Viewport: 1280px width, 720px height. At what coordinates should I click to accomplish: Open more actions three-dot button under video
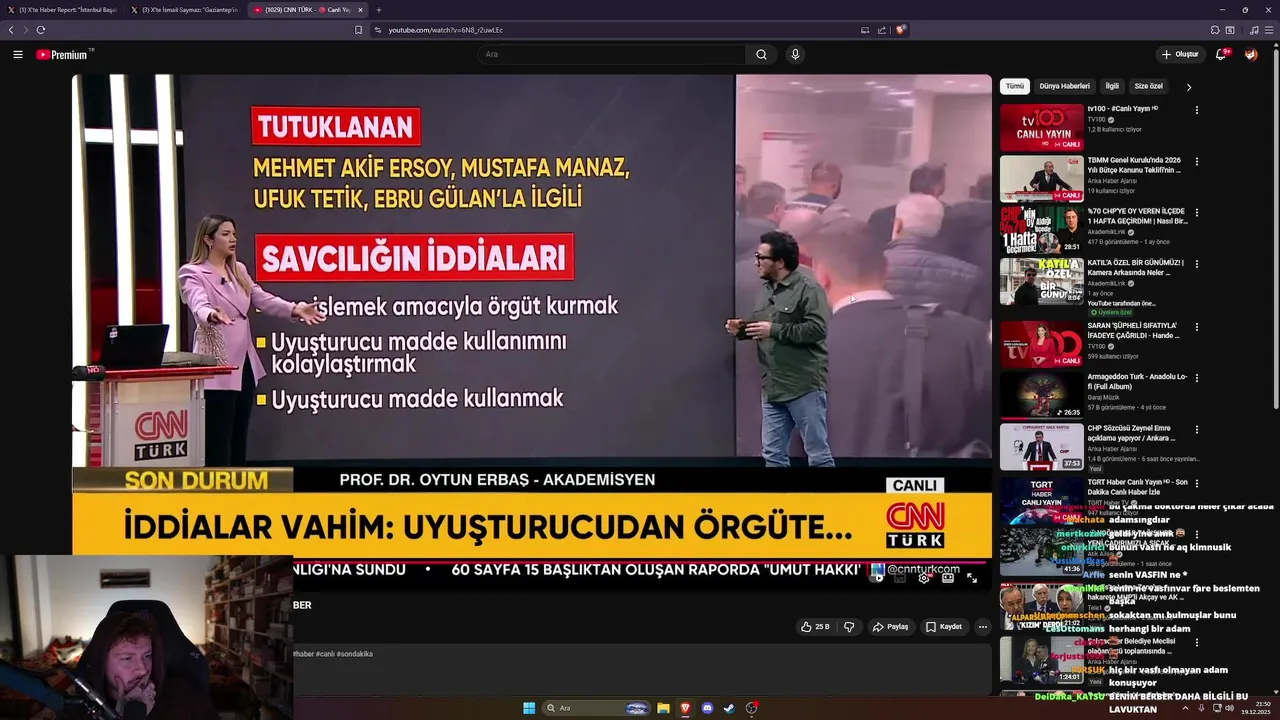982,627
